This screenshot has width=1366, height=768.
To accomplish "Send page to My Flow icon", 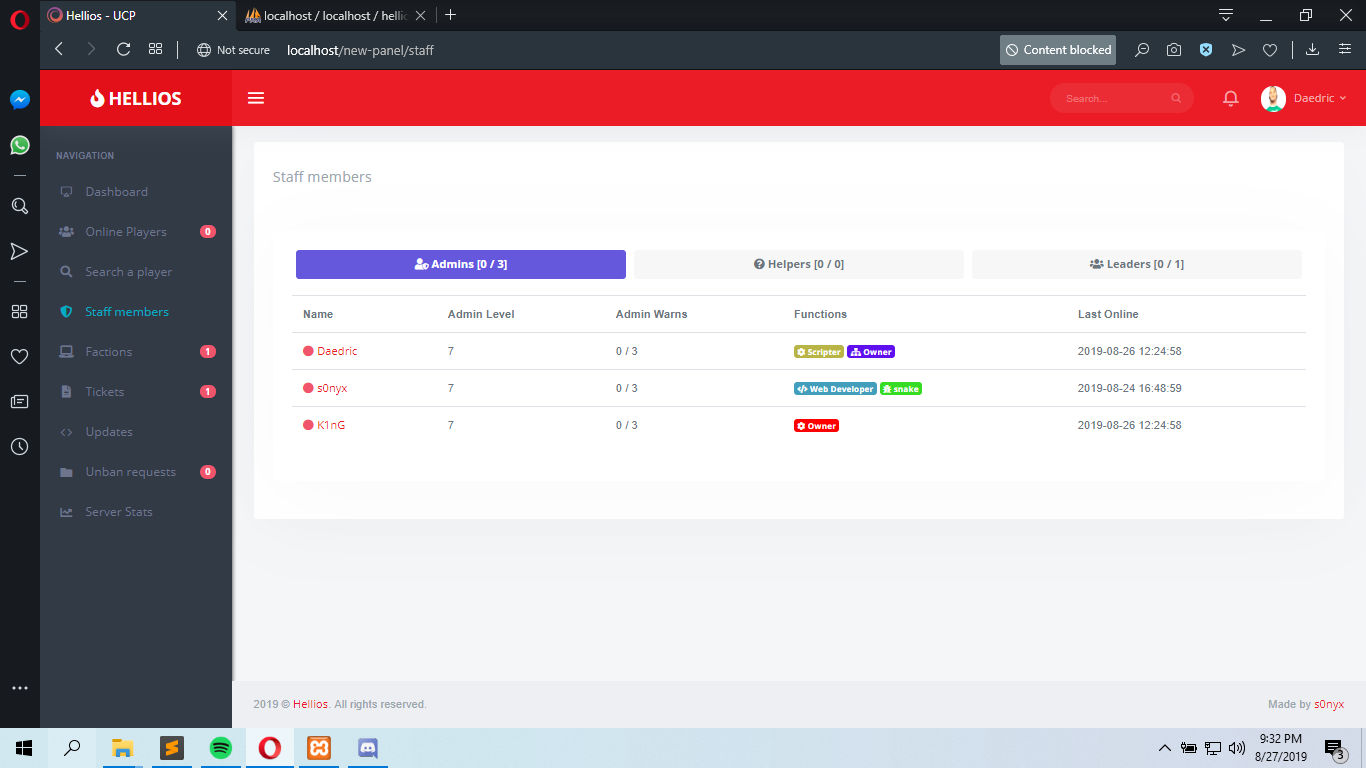I will tap(1238, 50).
